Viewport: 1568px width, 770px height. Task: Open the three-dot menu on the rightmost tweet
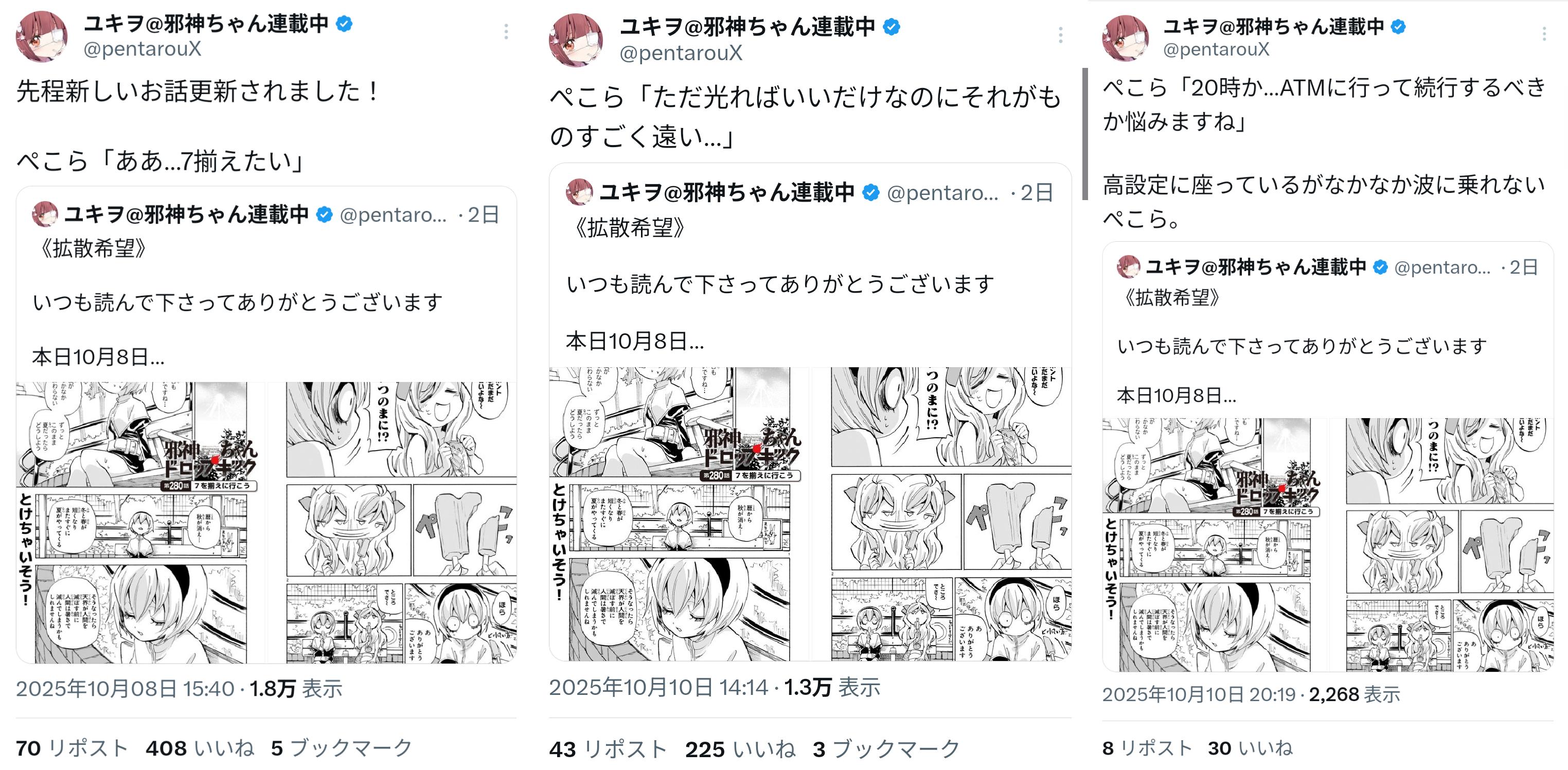point(1544,34)
